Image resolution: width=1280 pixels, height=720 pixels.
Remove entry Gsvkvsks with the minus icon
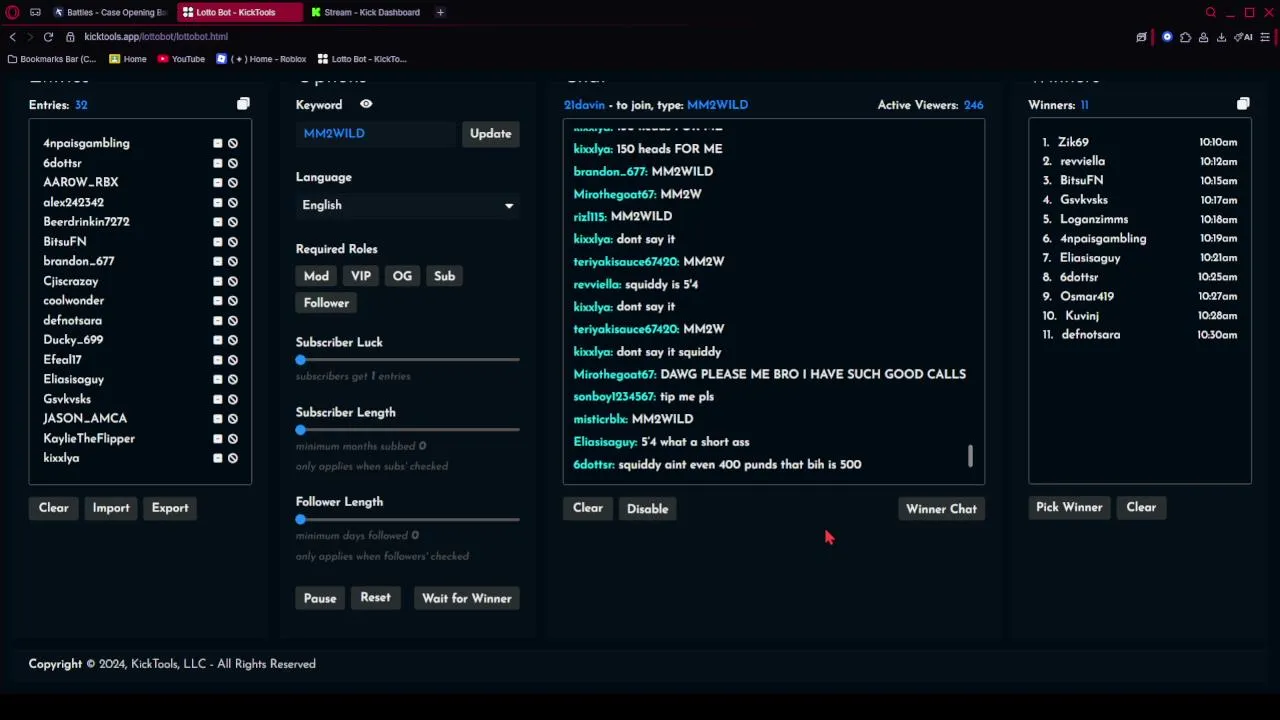point(218,399)
